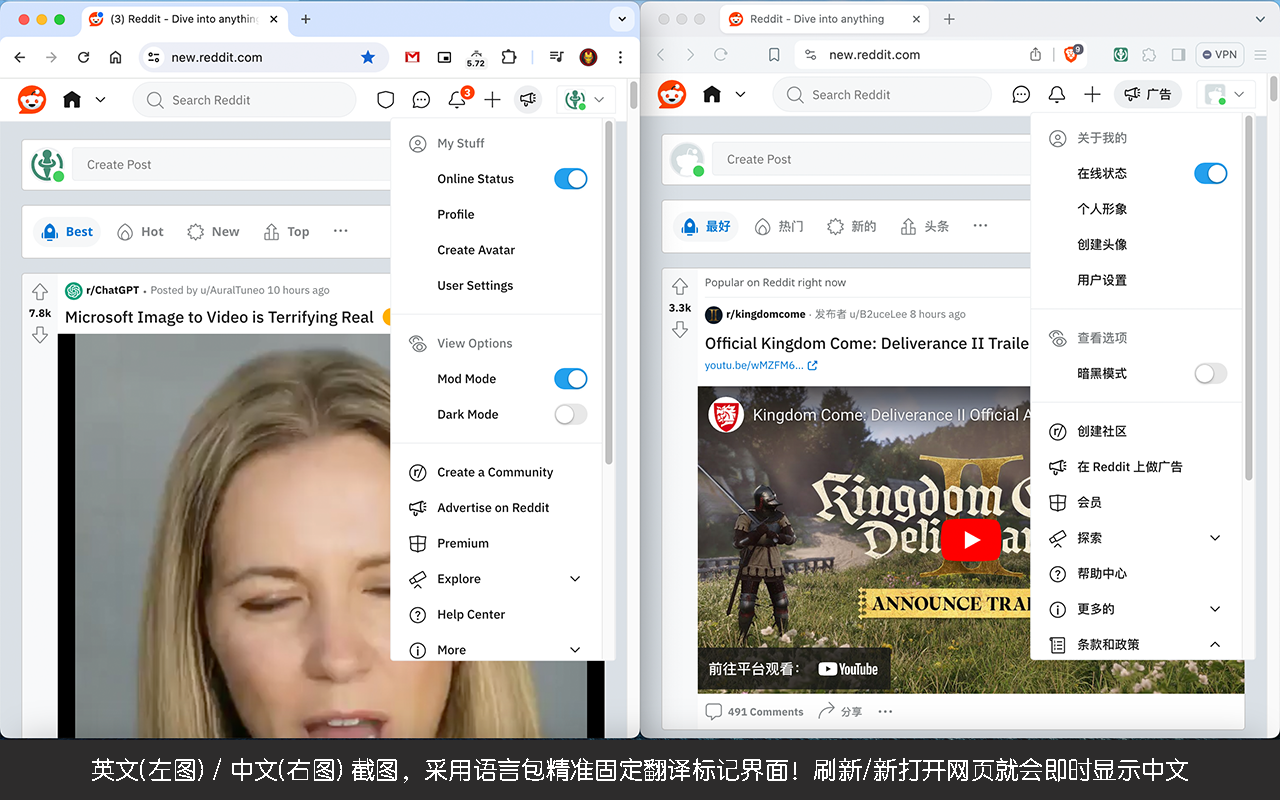The height and width of the screenshot is (800, 1280).
Task: Open the notifications bell with 3 alerts
Action: [x=457, y=99]
